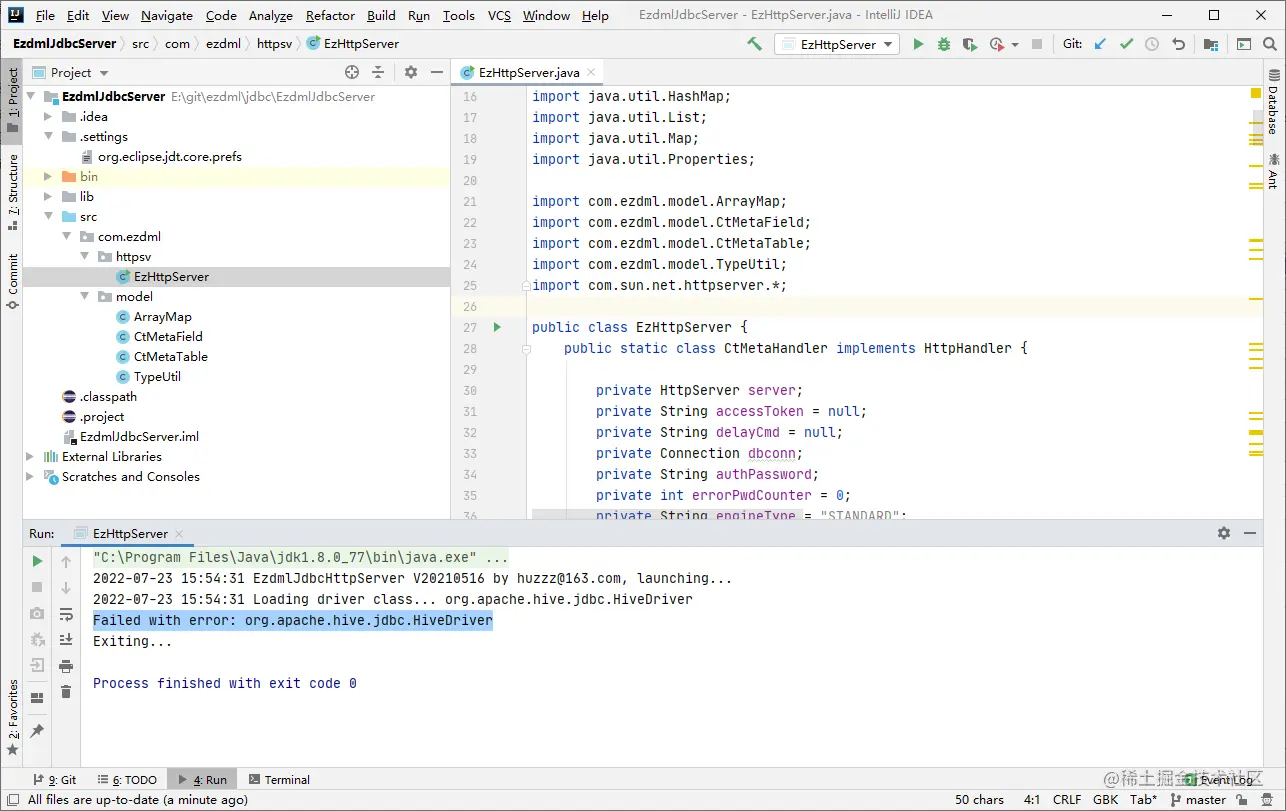
Task: Open Project panel gear settings
Action: (410, 72)
